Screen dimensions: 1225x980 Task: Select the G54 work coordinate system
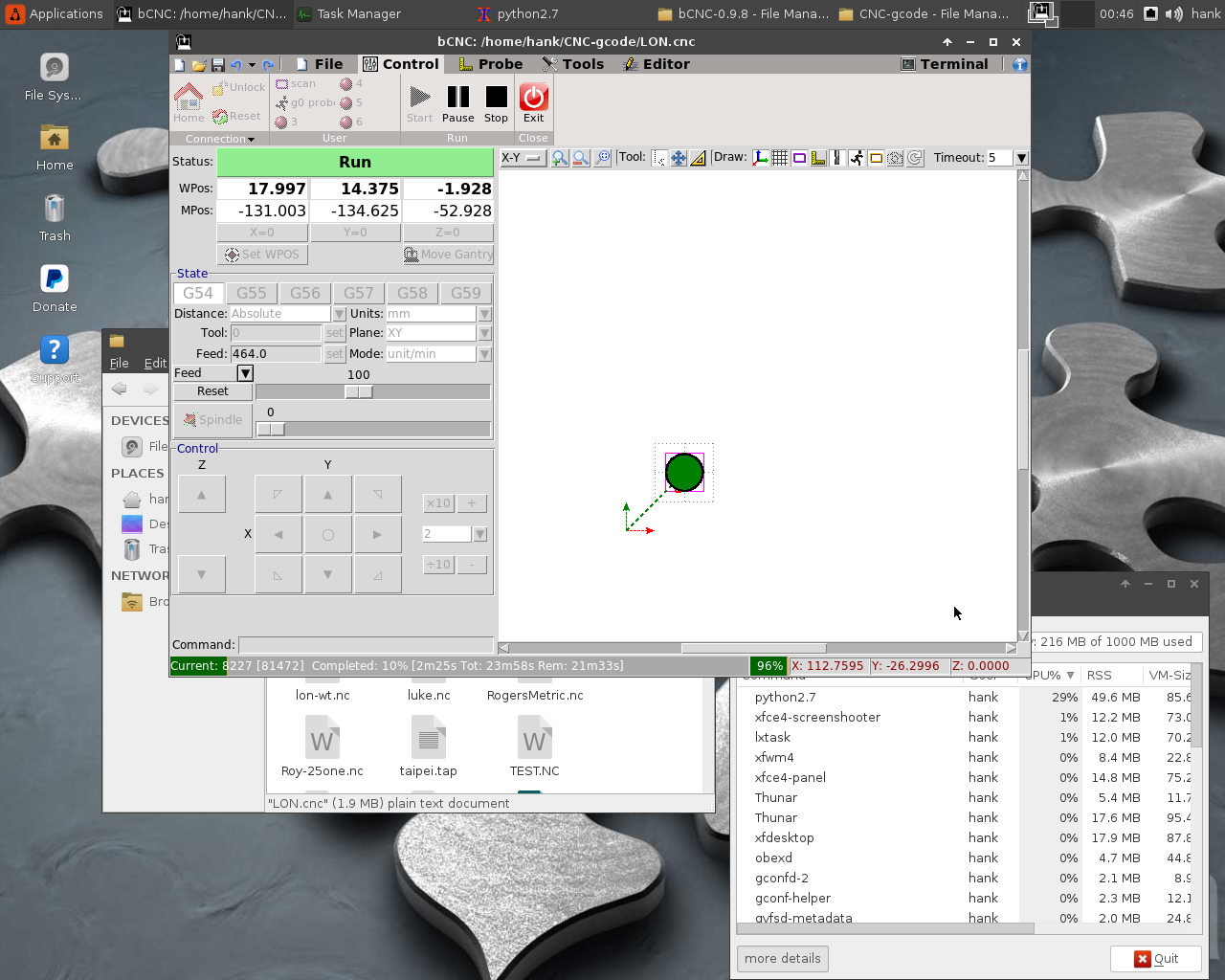(198, 293)
